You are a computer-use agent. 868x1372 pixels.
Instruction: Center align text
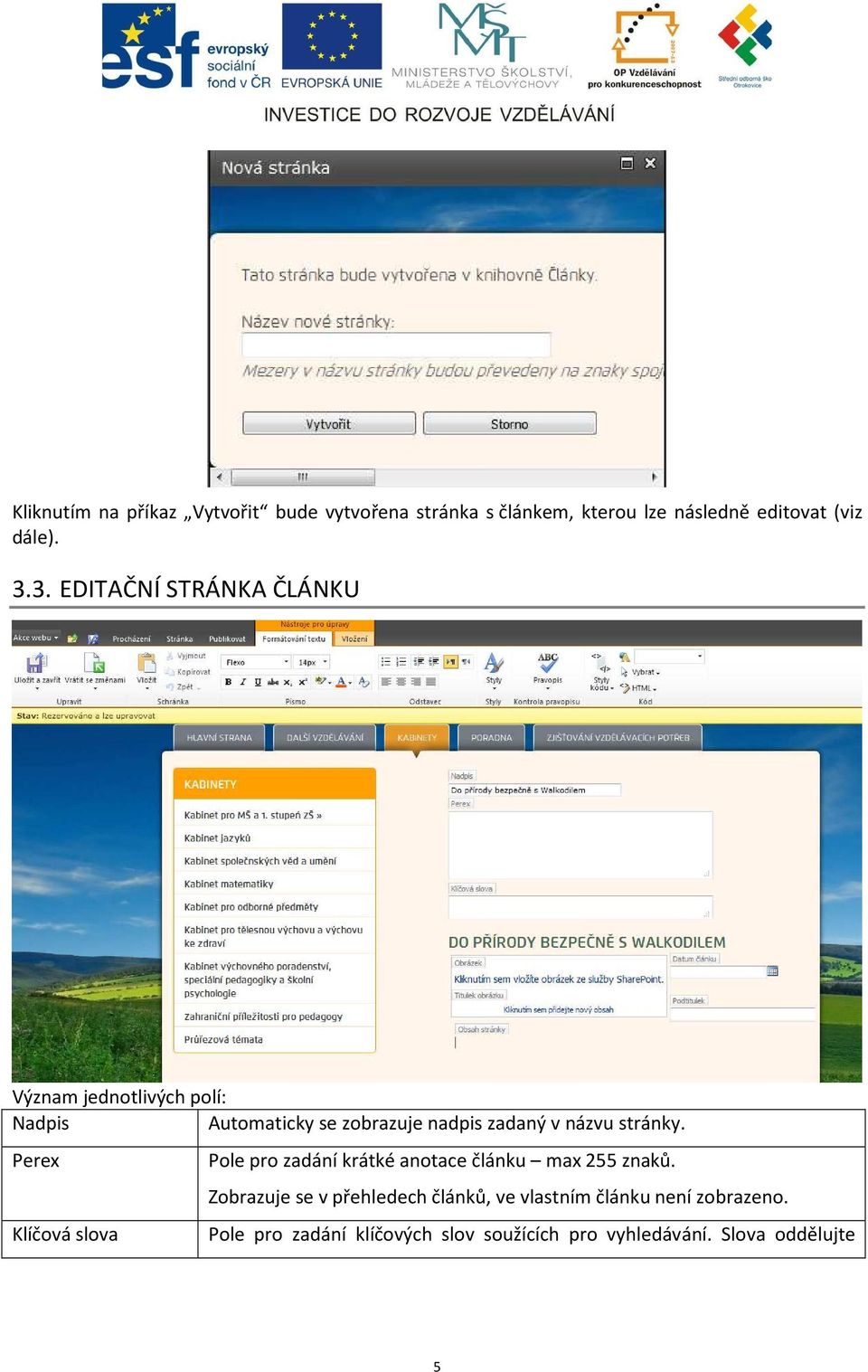pyautogui.click(x=401, y=682)
